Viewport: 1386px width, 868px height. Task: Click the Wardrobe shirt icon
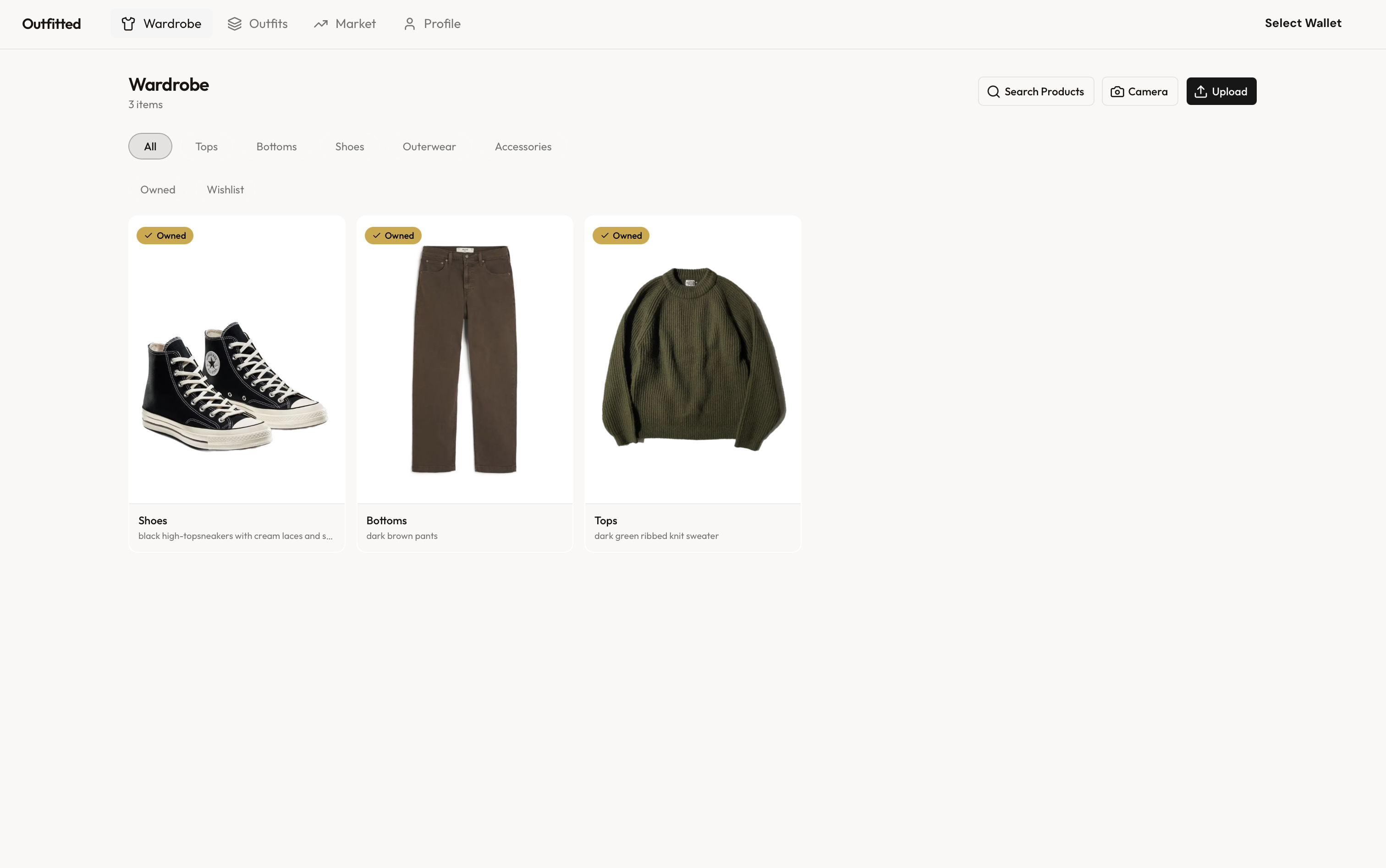pyautogui.click(x=128, y=23)
